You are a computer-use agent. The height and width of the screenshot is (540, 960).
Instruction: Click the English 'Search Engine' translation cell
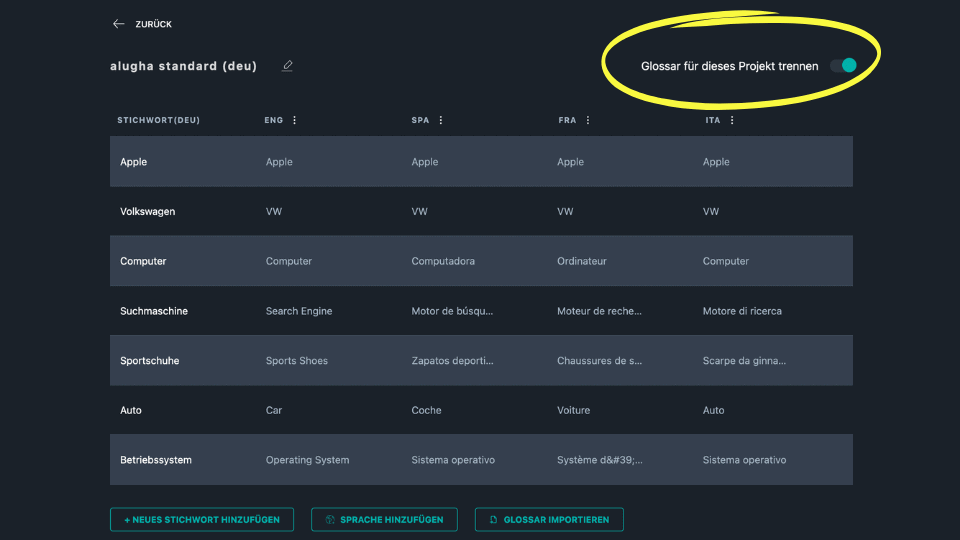[299, 311]
